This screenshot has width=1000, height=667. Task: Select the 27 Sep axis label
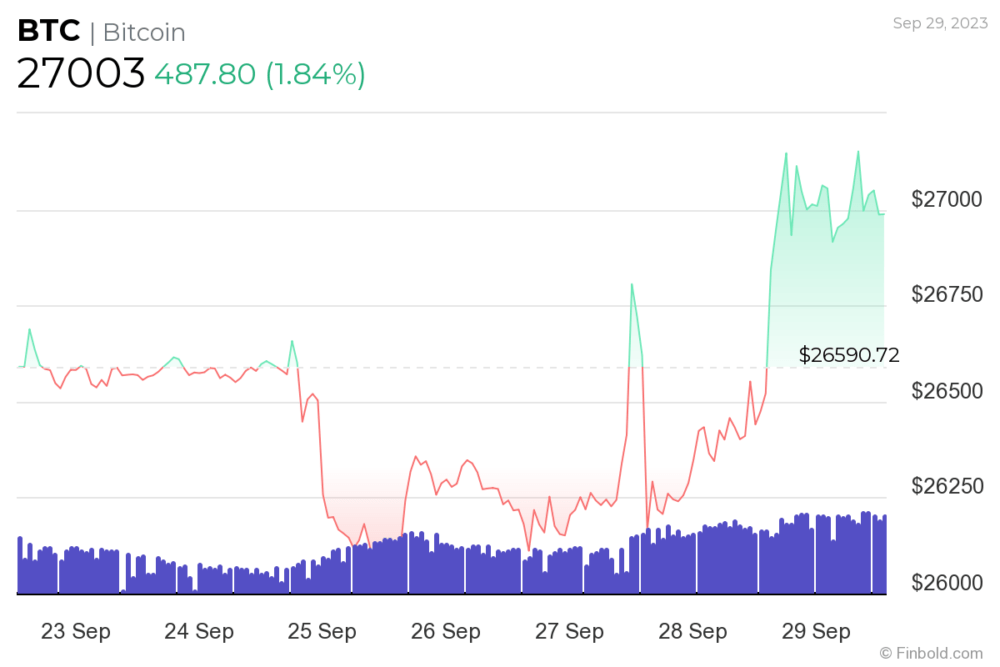[569, 631]
